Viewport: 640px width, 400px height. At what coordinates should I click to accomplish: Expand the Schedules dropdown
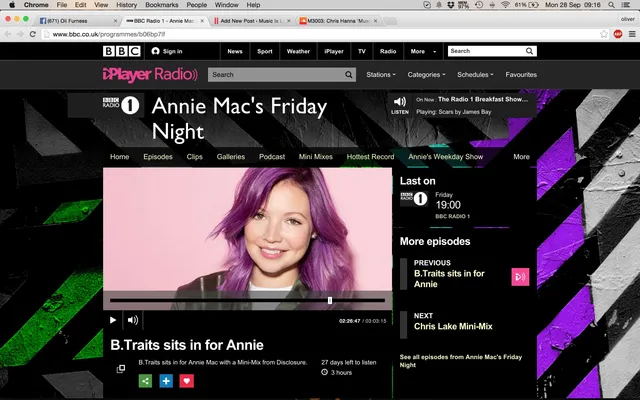pyautogui.click(x=475, y=75)
